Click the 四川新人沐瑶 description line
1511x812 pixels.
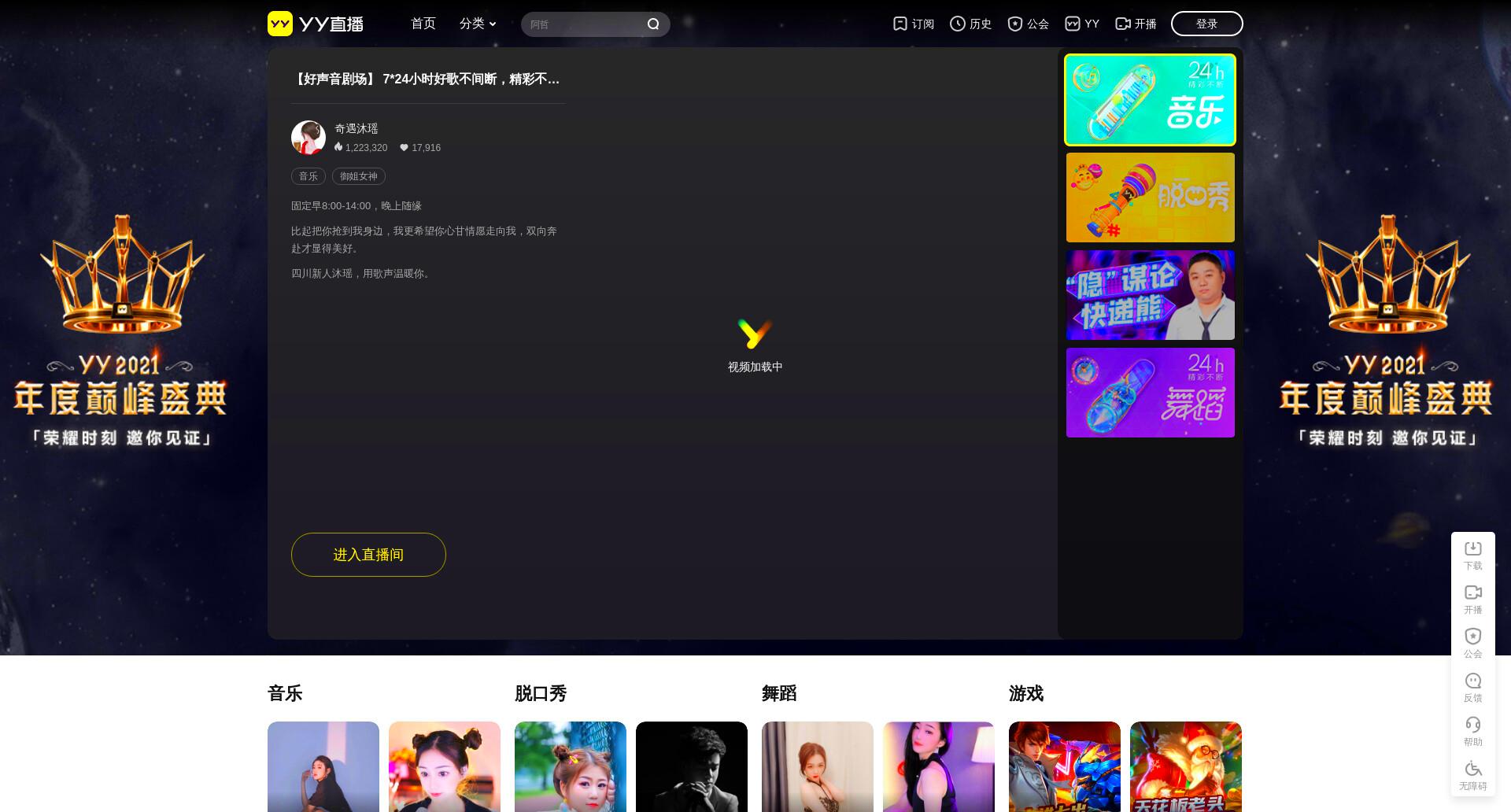point(362,273)
